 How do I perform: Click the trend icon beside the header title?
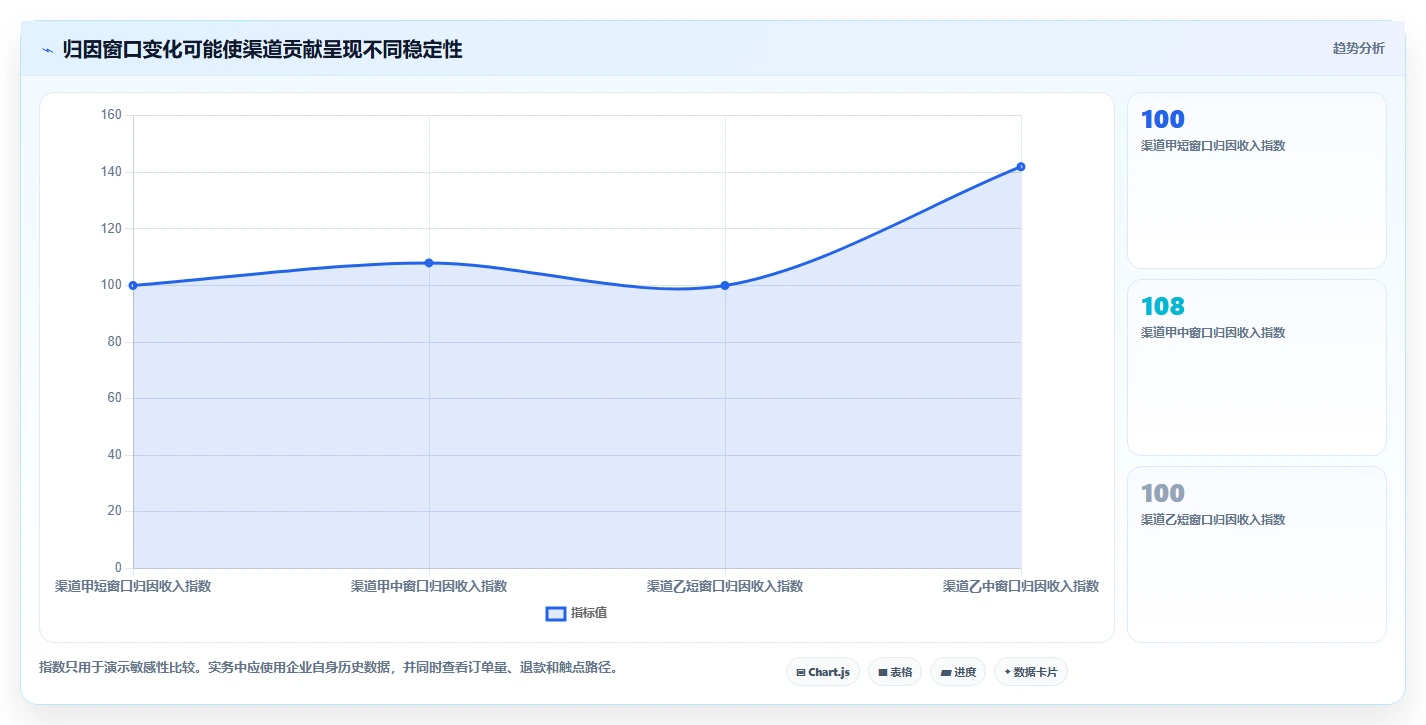[x=47, y=50]
